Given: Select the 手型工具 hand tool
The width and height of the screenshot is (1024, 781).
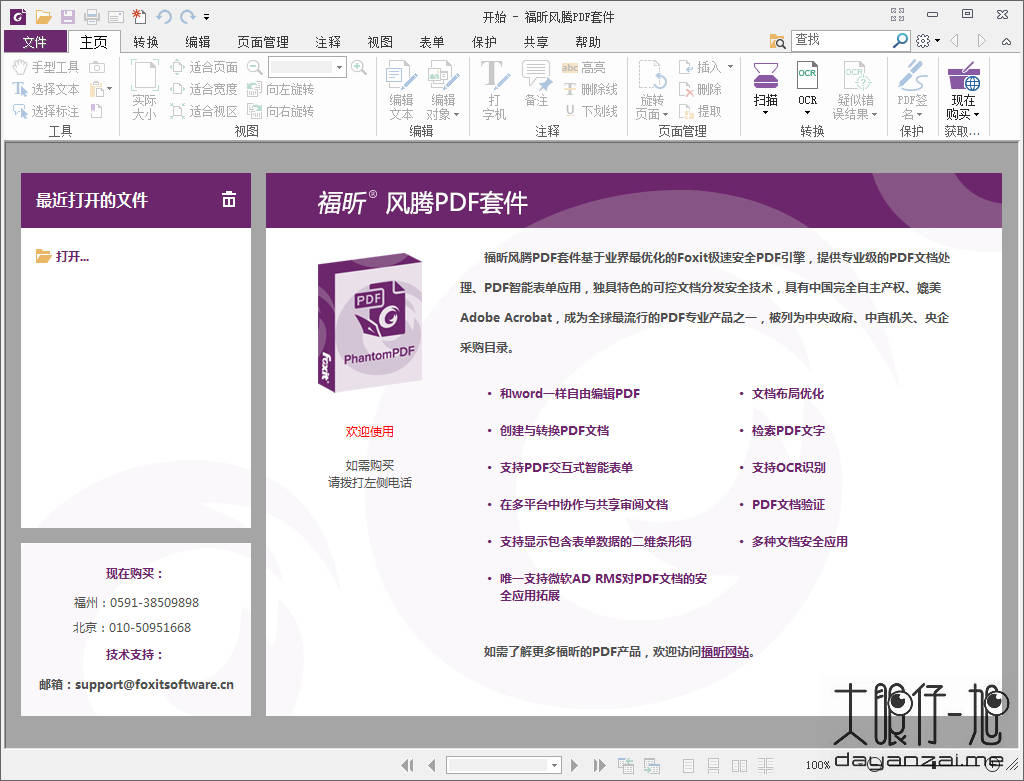Looking at the screenshot, I should pyautogui.click(x=46, y=67).
